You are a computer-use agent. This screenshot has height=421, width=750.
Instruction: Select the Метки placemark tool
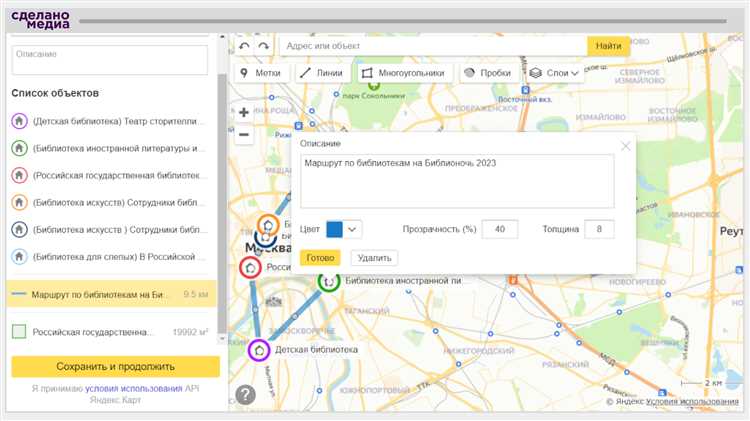[x=260, y=73]
